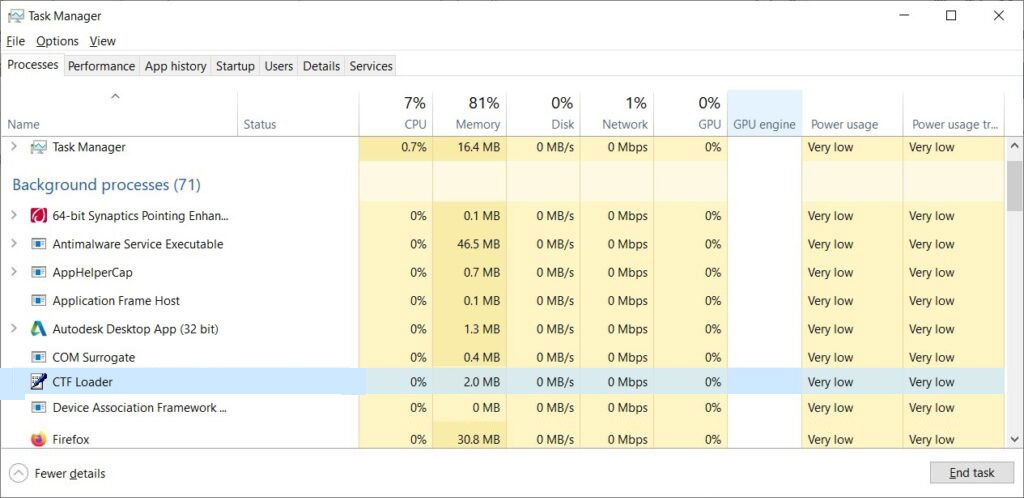
Task: Click the Synaptics Pointing Enhancement red icon
Action: coord(39,215)
